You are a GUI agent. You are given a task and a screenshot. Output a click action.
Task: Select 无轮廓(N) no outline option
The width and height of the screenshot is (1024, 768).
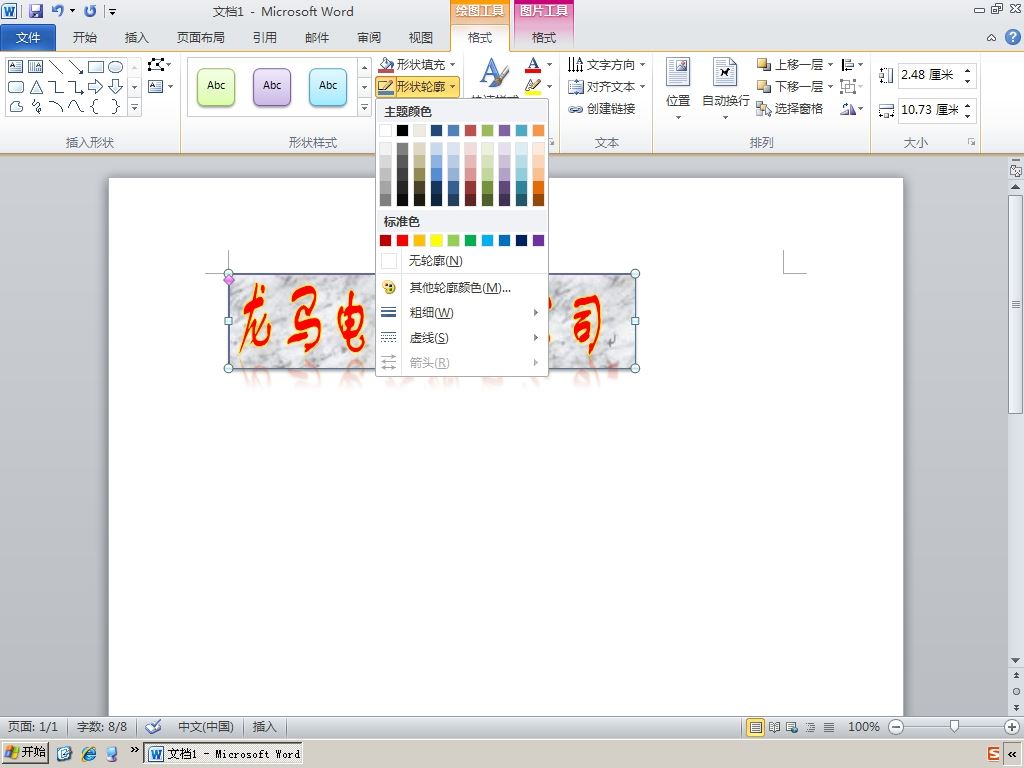coord(460,261)
